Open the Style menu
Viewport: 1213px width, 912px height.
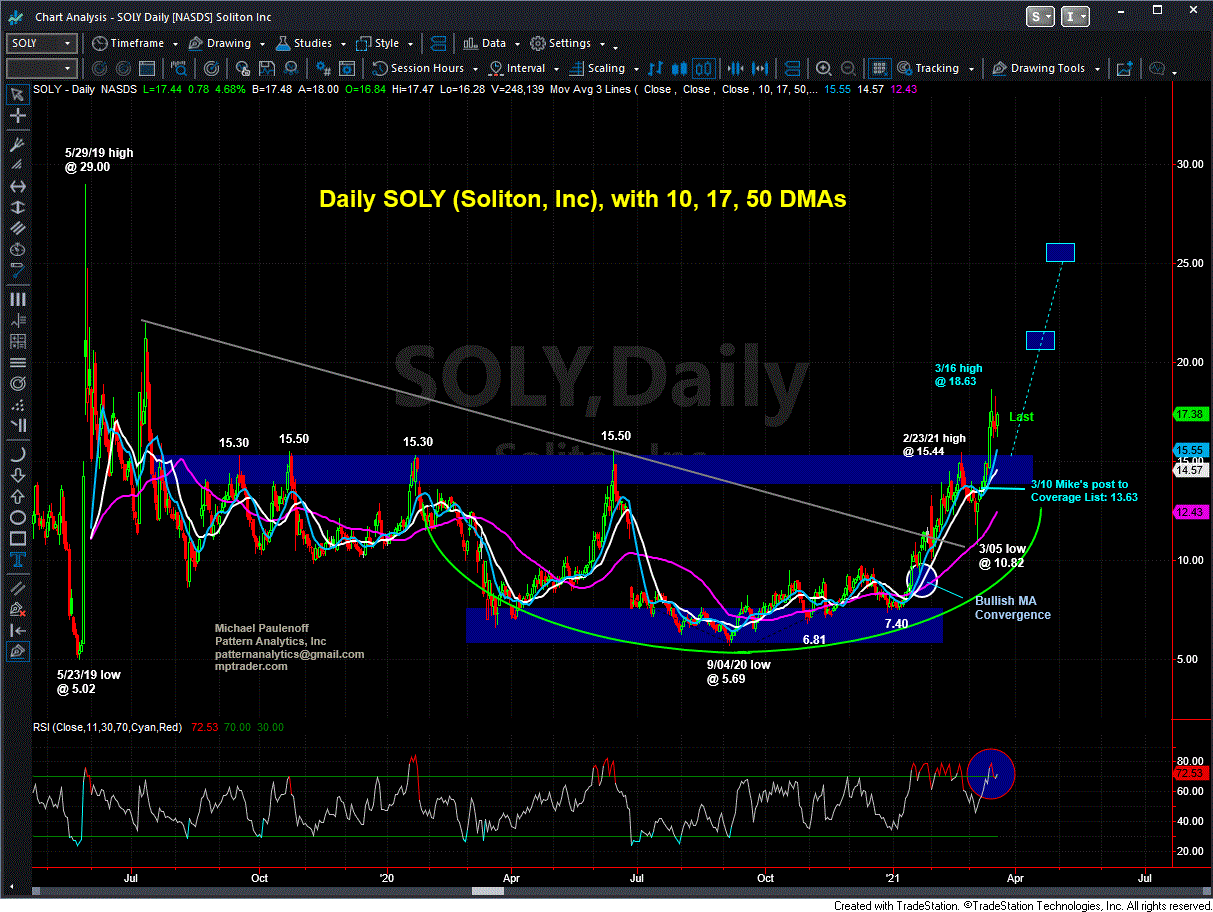[378, 43]
